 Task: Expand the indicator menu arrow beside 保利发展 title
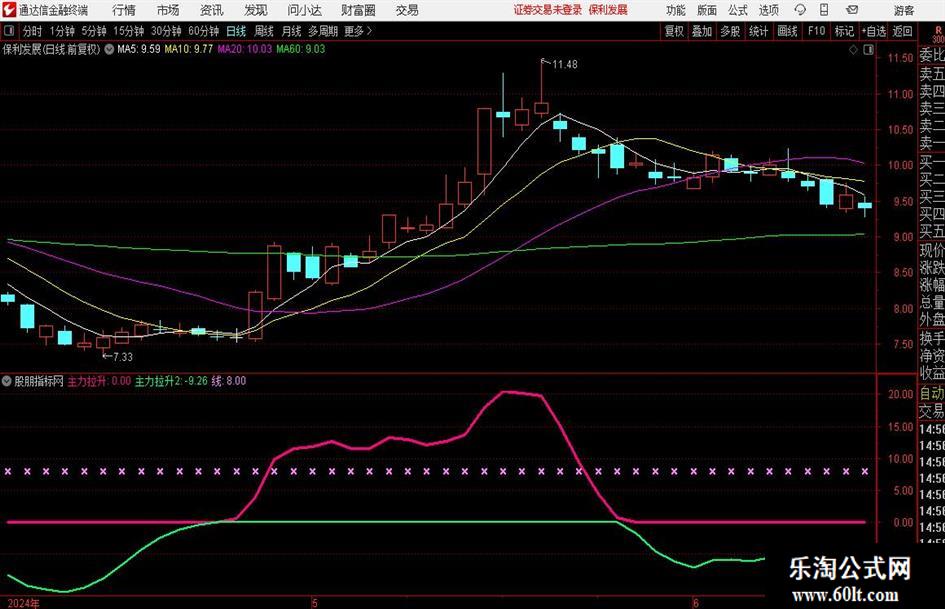tap(109, 49)
